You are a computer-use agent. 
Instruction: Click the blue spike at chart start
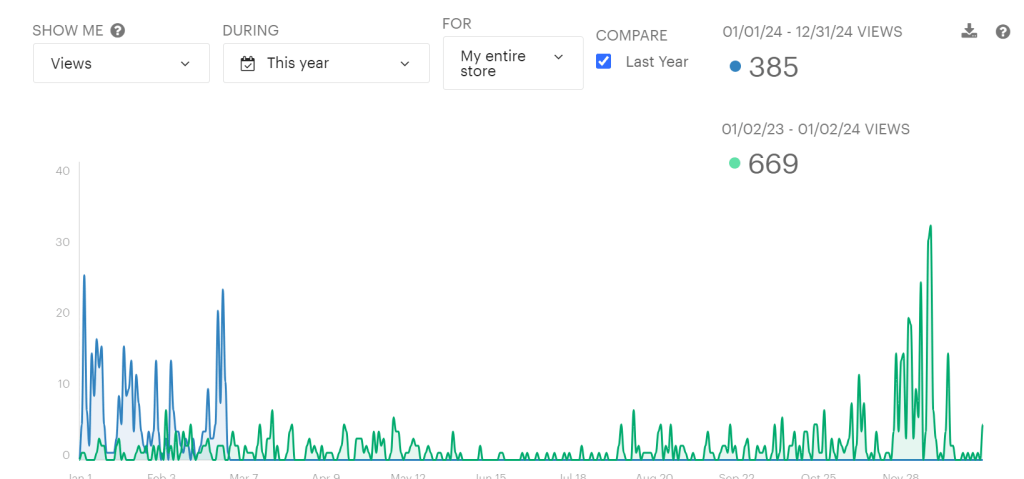(84, 276)
